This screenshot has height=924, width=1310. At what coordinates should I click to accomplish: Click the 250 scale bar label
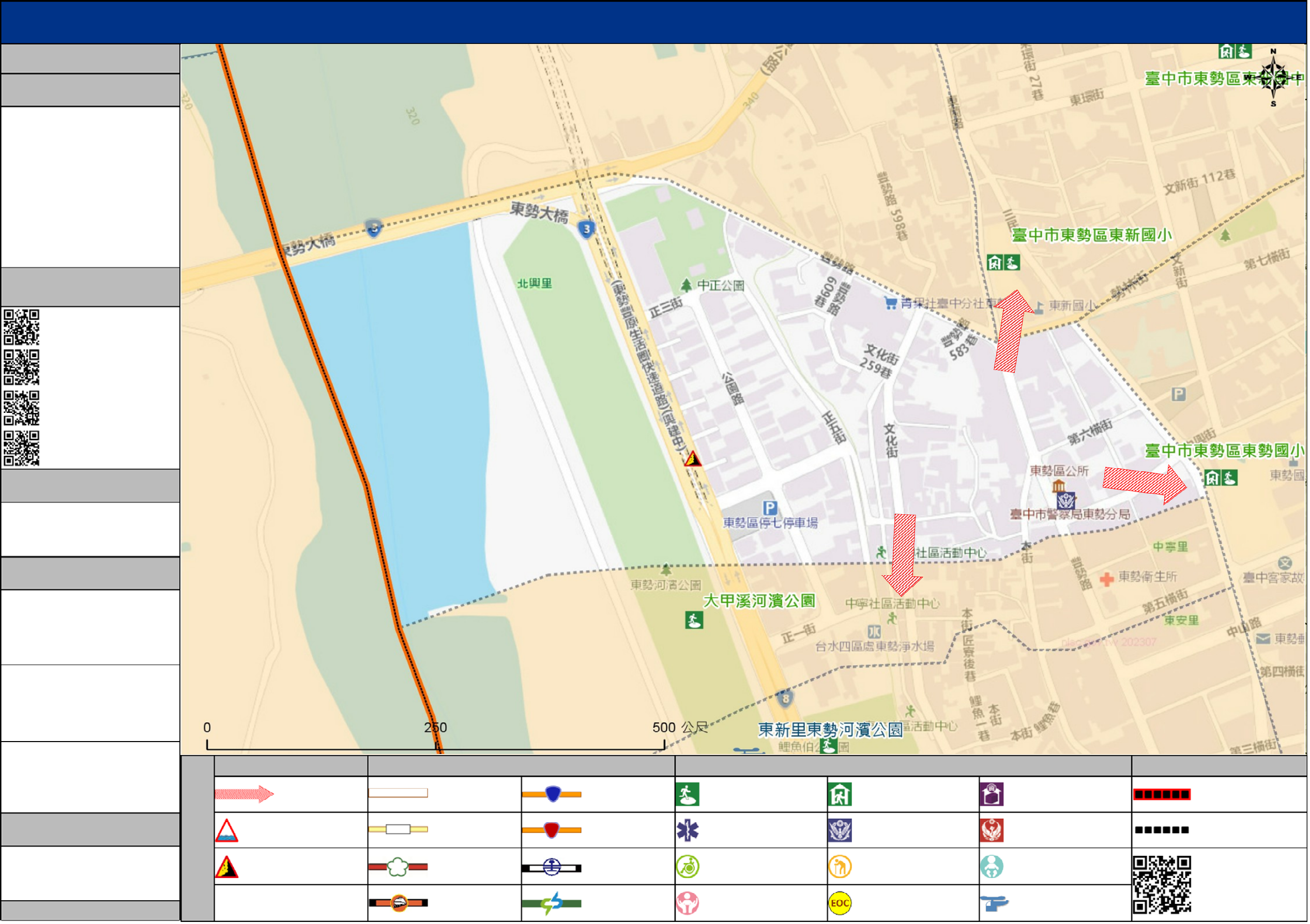coord(436,728)
